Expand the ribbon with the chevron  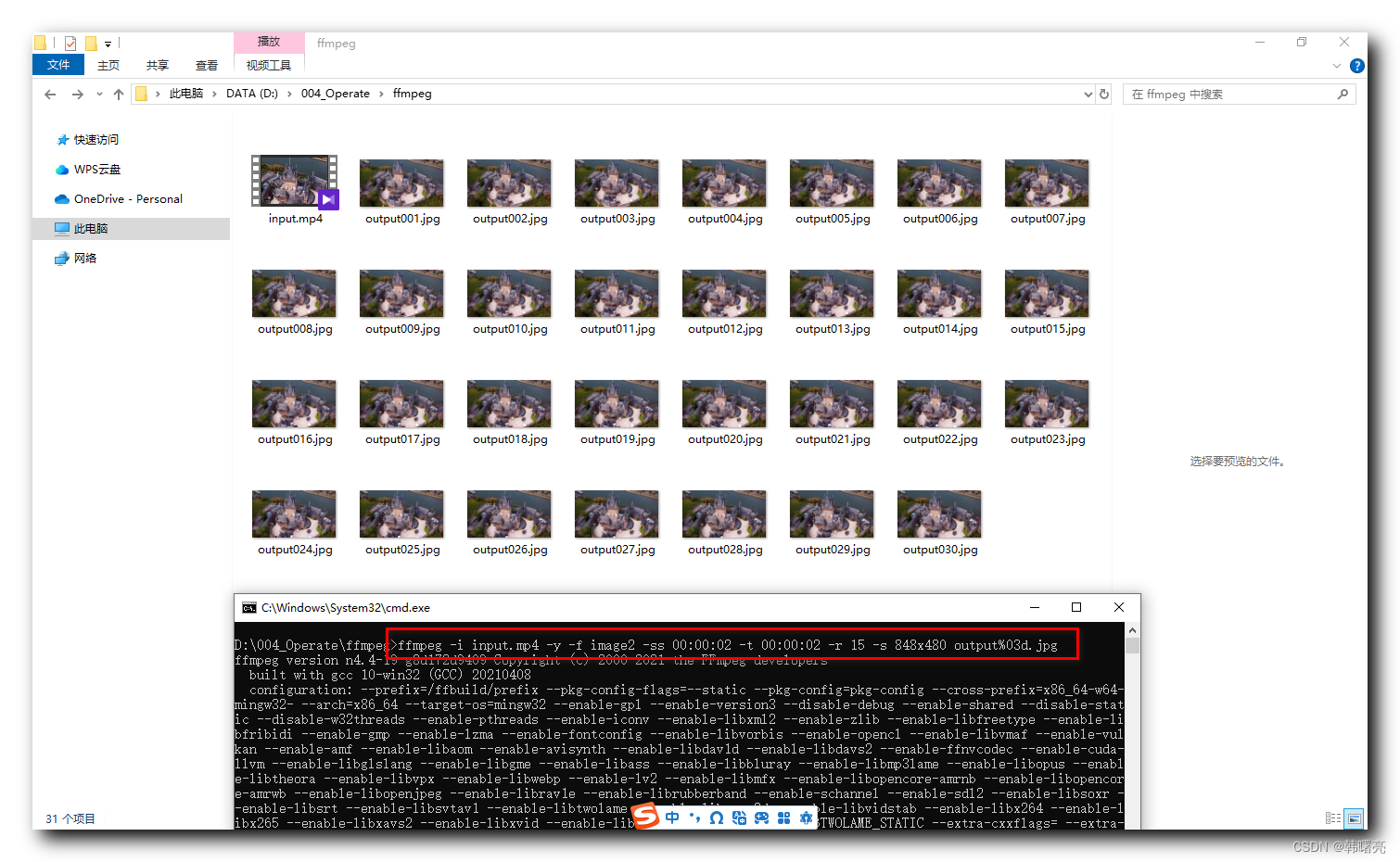1337,66
